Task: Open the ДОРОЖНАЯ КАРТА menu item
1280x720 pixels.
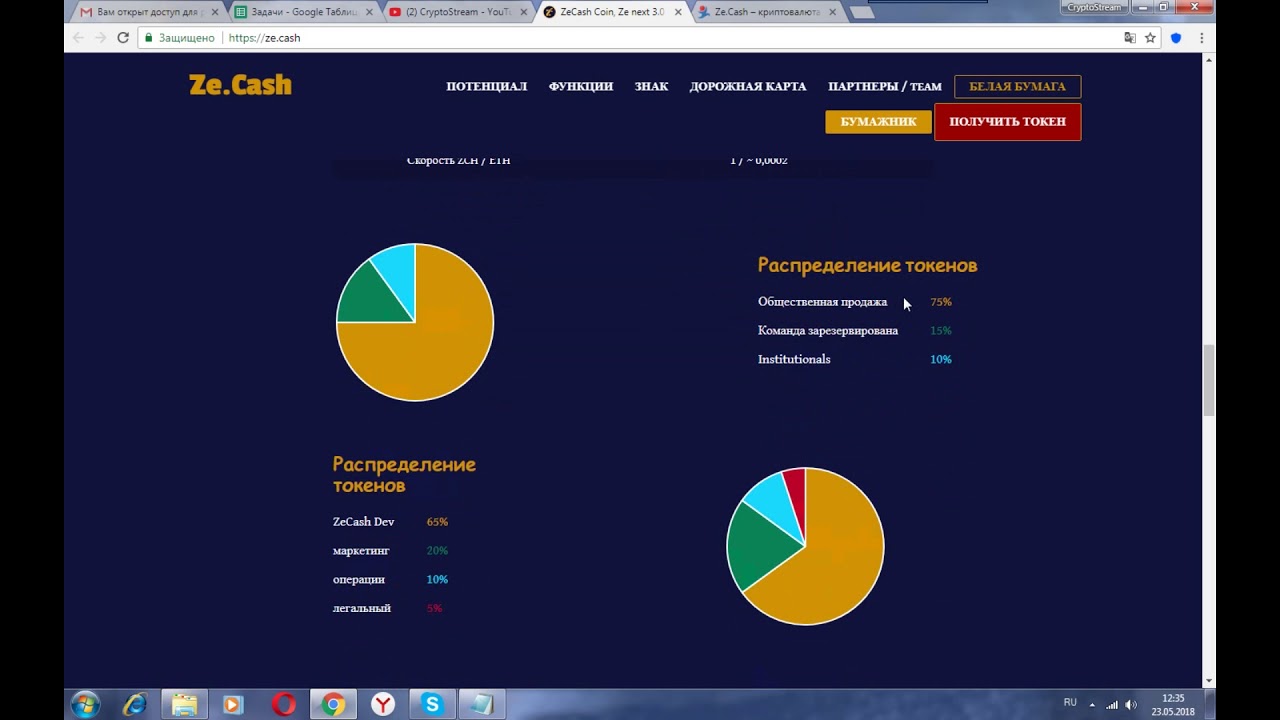Action: pyautogui.click(x=748, y=86)
